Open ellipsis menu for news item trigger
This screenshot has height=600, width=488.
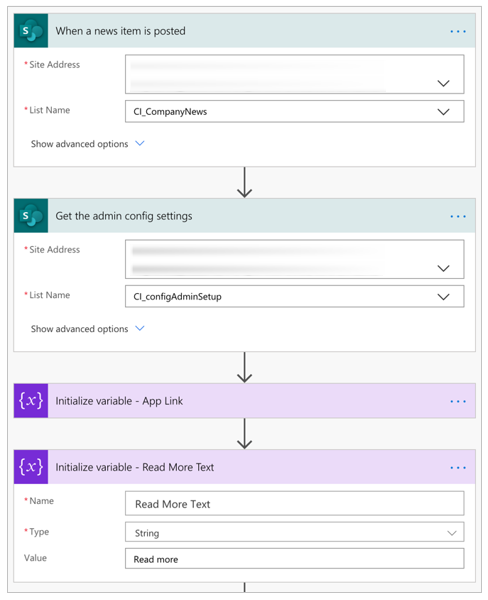click(458, 31)
